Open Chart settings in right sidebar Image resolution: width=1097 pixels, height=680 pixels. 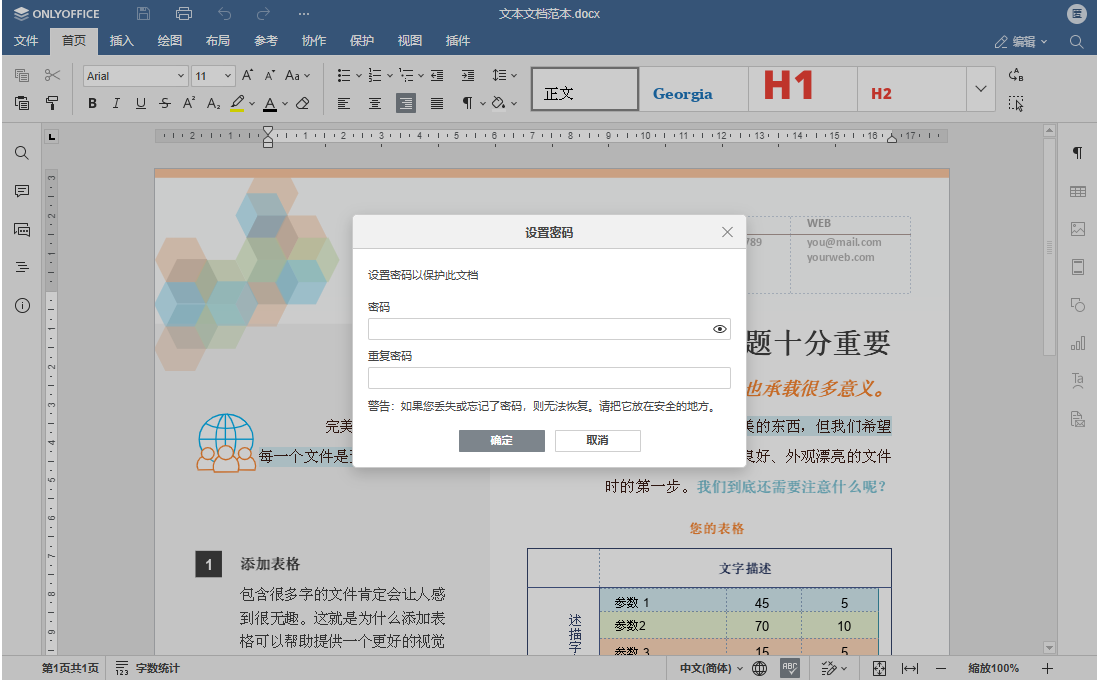(1078, 343)
